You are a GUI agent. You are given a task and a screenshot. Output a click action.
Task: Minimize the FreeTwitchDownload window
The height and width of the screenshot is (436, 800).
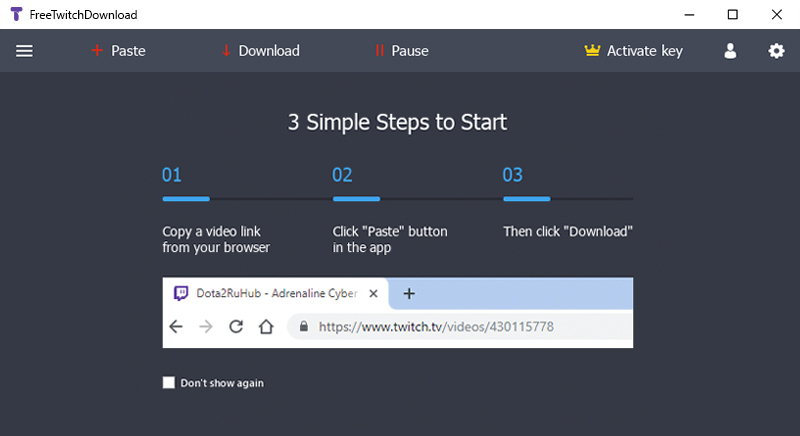click(689, 15)
